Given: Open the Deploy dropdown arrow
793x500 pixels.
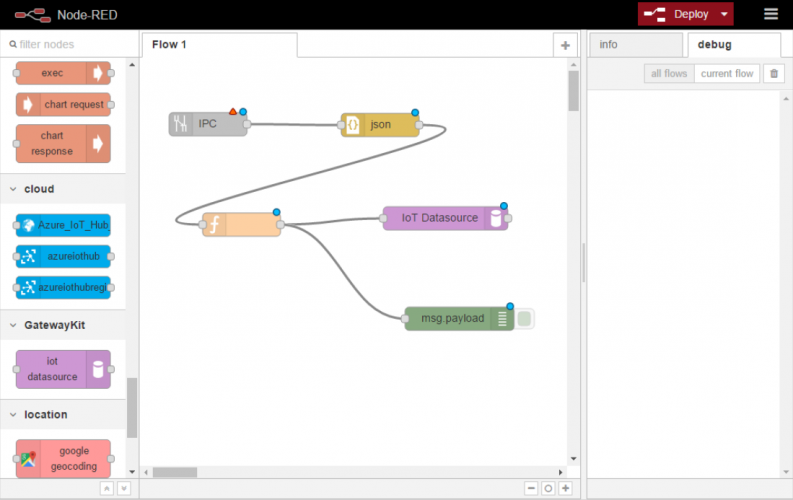Looking at the screenshot, I should tap(724, 14).
